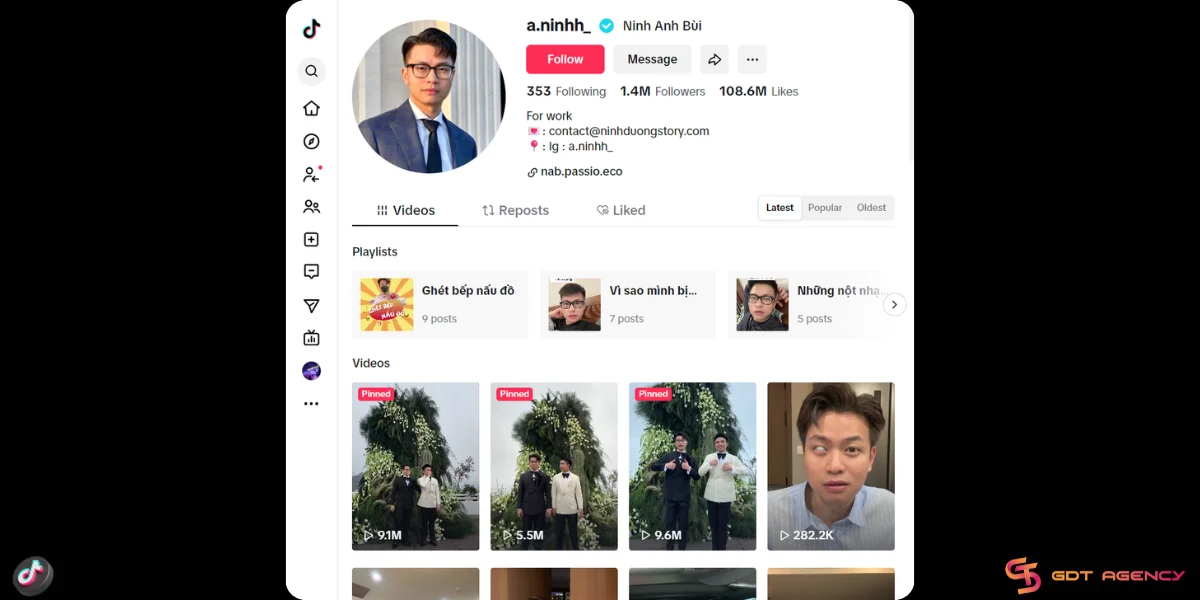Switch to the Liked tab
1200x600 pixels.
(x=620, y=210)
